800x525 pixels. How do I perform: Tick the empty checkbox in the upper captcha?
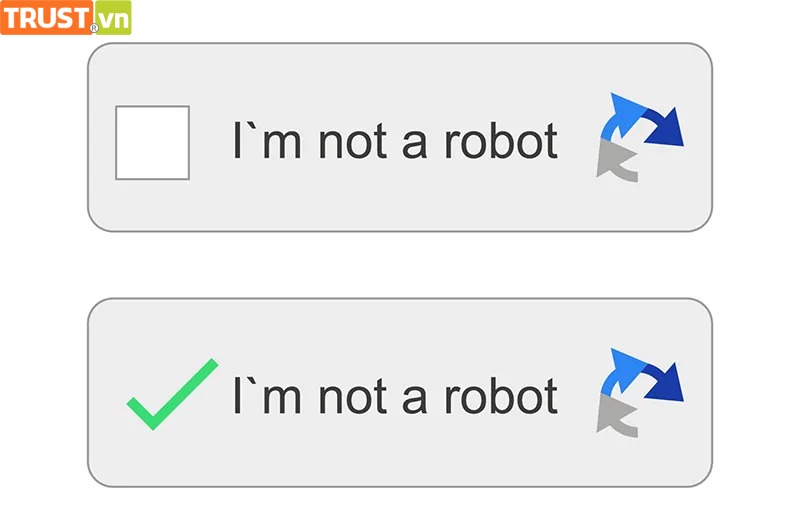153,143
